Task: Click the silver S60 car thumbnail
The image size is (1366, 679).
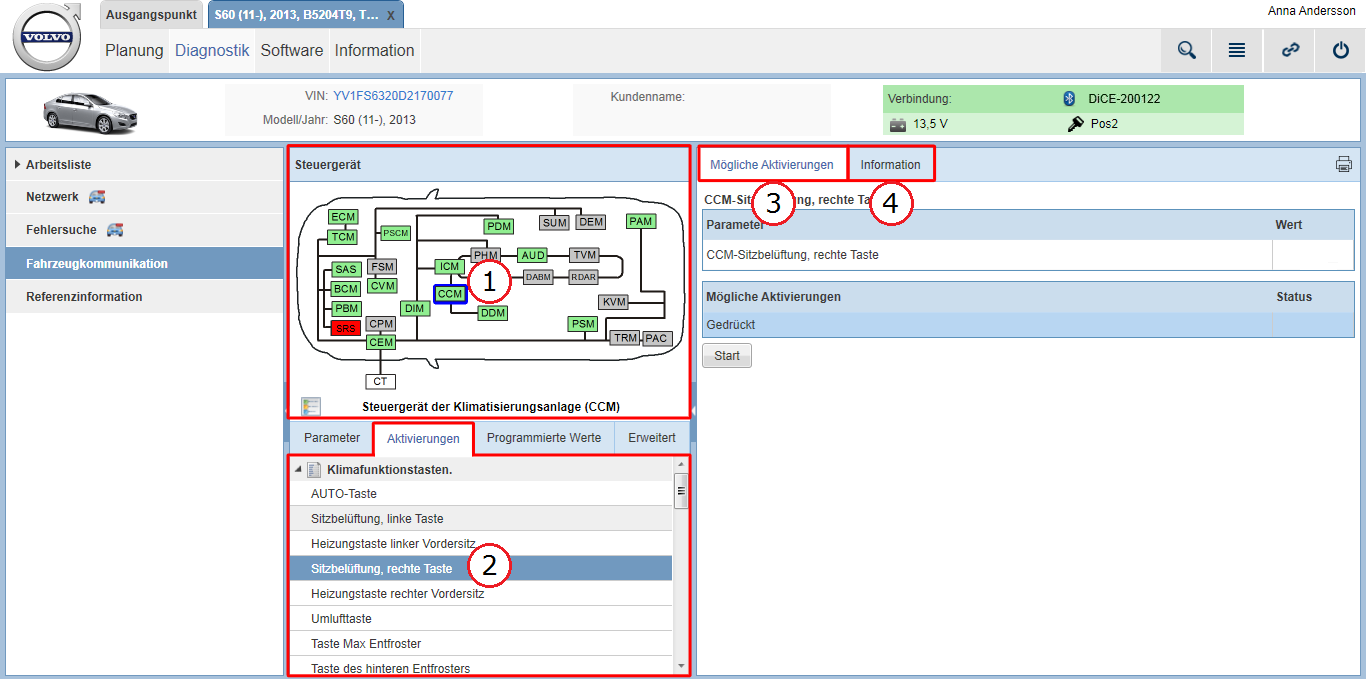Action: [x=90, y=111]
